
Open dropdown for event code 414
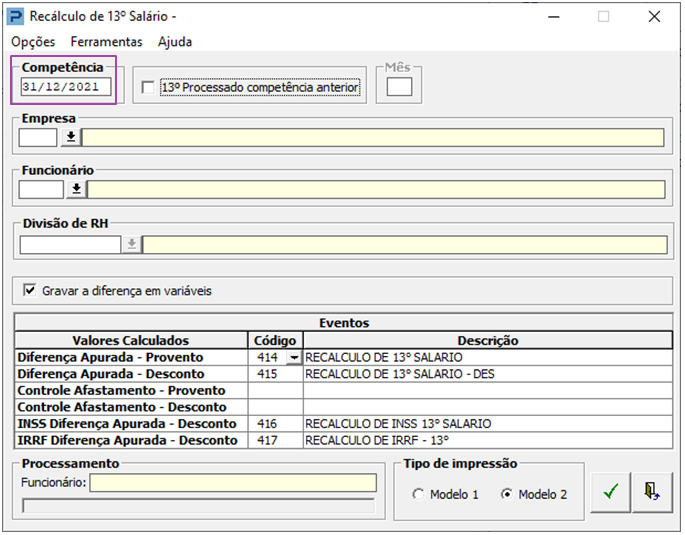[293, 357]
